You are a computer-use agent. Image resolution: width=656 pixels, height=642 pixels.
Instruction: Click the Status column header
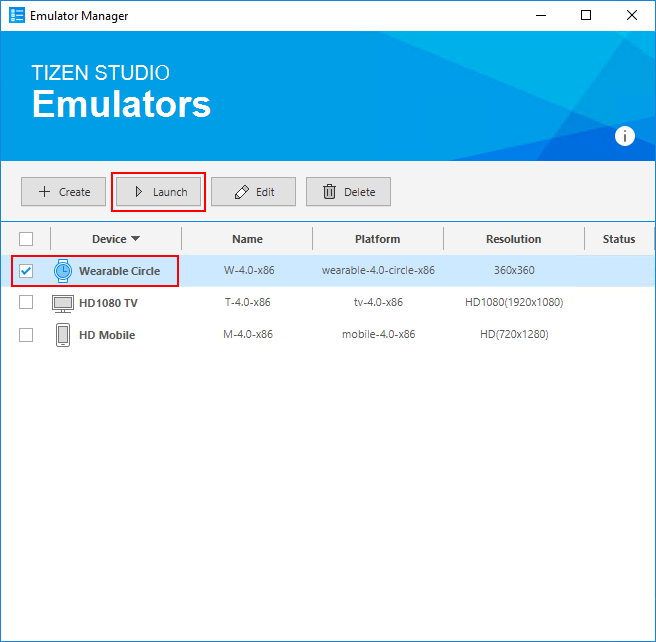(x=619, y=239)
